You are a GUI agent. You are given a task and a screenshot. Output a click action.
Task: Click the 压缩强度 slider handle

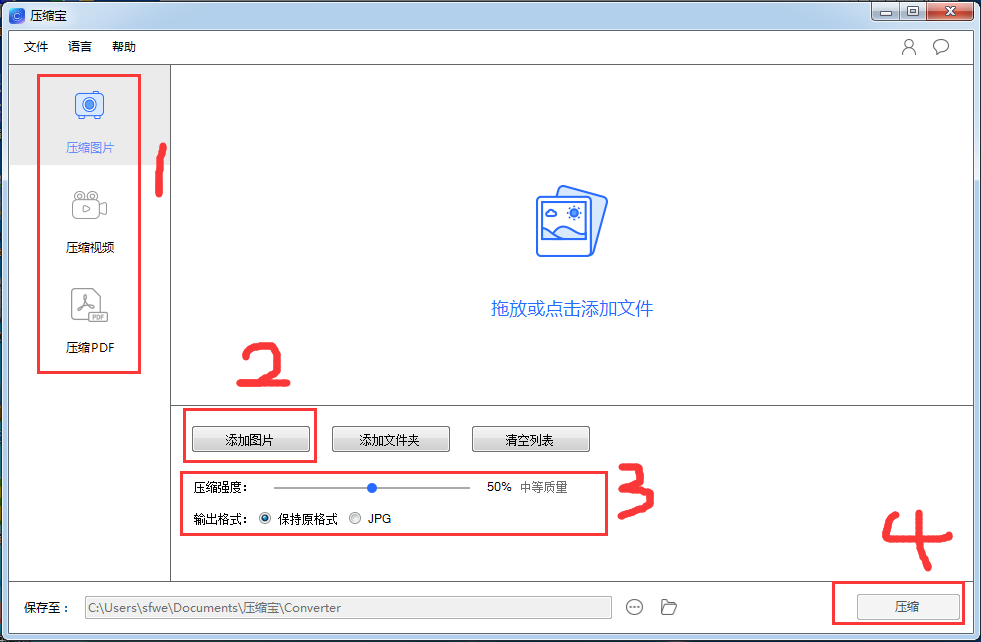[372, 487]
